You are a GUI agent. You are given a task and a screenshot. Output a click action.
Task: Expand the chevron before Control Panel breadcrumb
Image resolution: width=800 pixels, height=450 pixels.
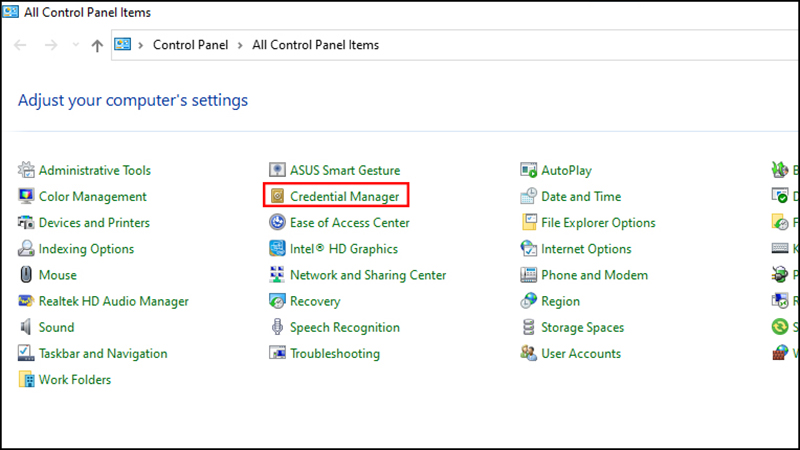(141, 45)
